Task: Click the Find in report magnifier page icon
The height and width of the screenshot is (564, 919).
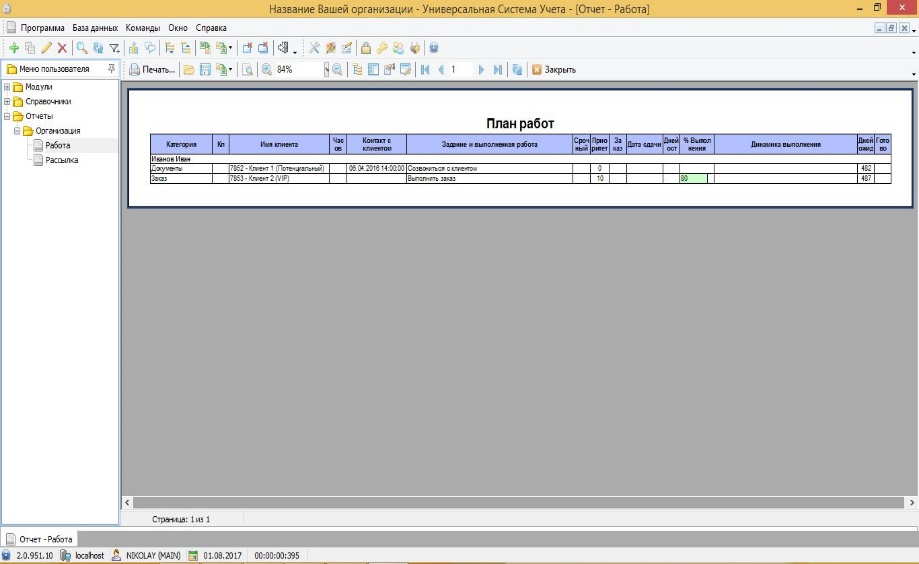Action: (x=248, y=70)
